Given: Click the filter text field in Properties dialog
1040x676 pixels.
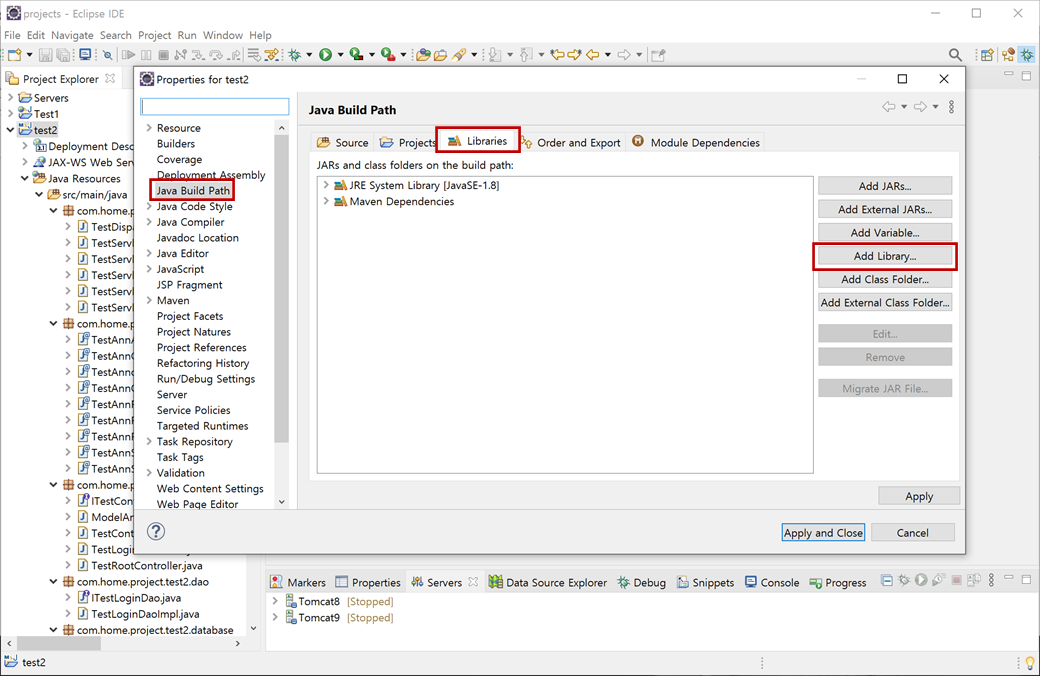Looking at the screenshot, I should (215, 107).
